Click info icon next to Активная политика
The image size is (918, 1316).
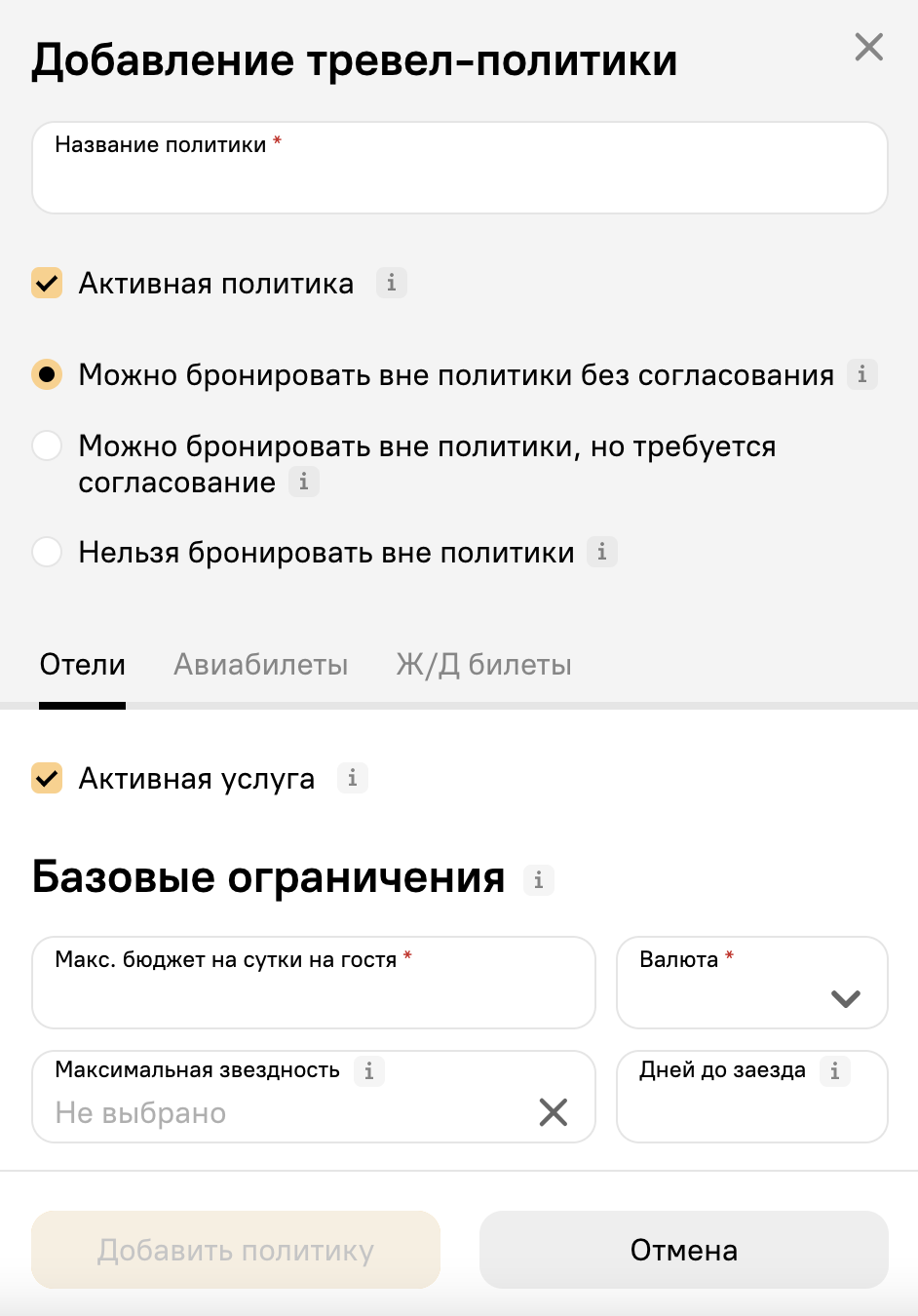(x=392, y=283)
